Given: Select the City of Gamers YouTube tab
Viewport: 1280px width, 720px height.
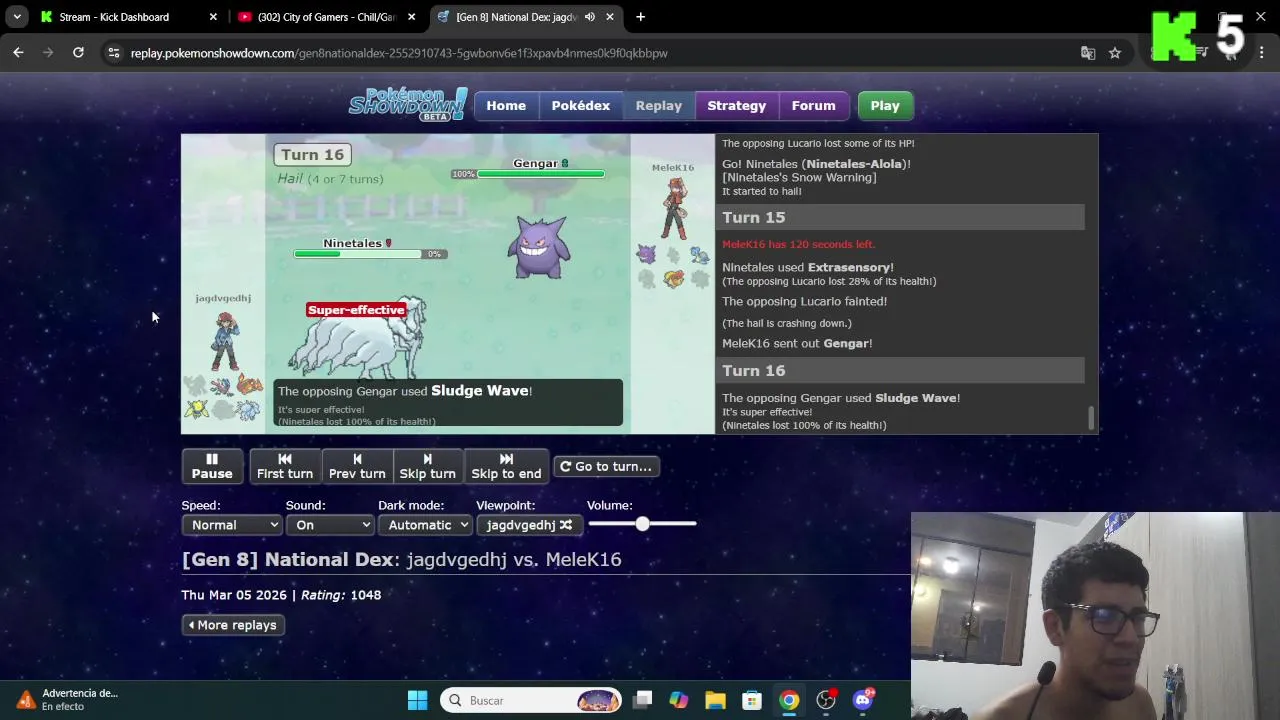Looking at the screenshot, I should point(326,17).
